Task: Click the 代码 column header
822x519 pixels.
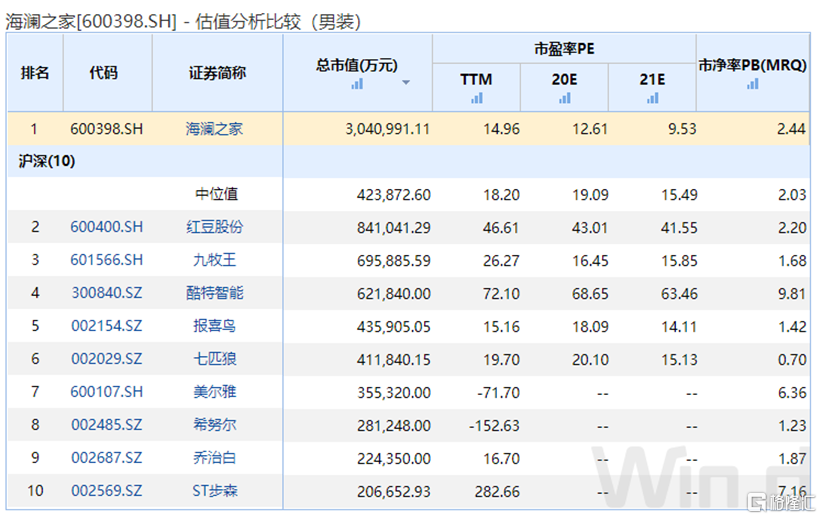Action: 103,73
